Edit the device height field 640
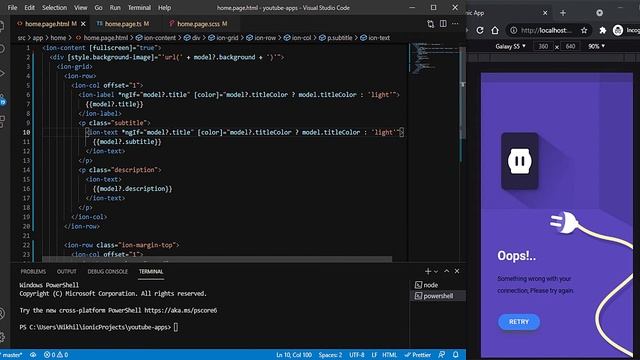640x360 pixels. (x=570, y=46)
